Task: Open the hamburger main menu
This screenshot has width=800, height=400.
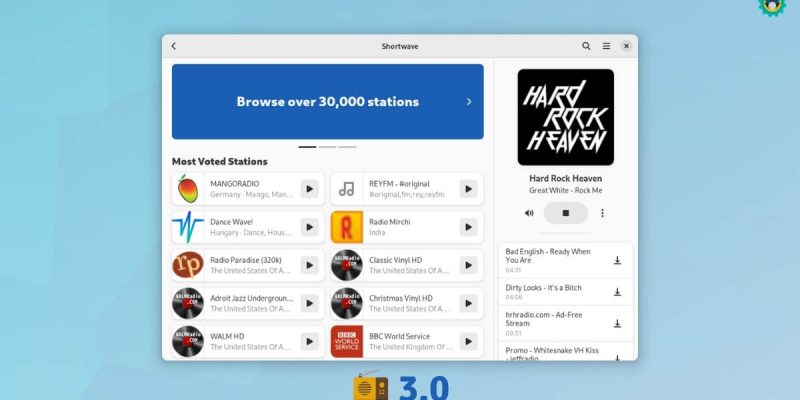Action: [606, 46]
